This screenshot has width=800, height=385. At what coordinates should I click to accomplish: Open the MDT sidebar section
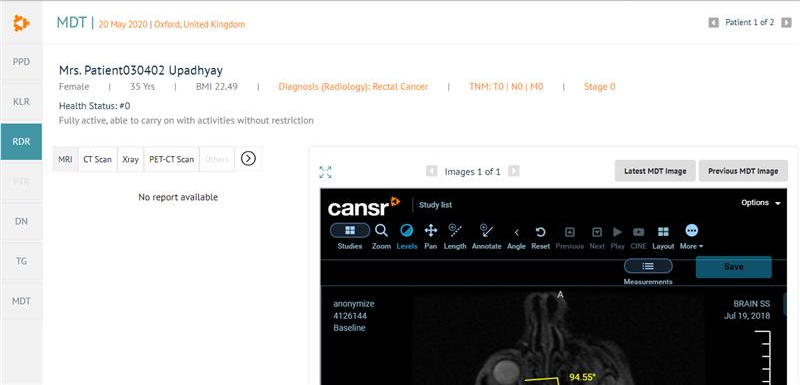pyautogui.click(x=21, y=301)
